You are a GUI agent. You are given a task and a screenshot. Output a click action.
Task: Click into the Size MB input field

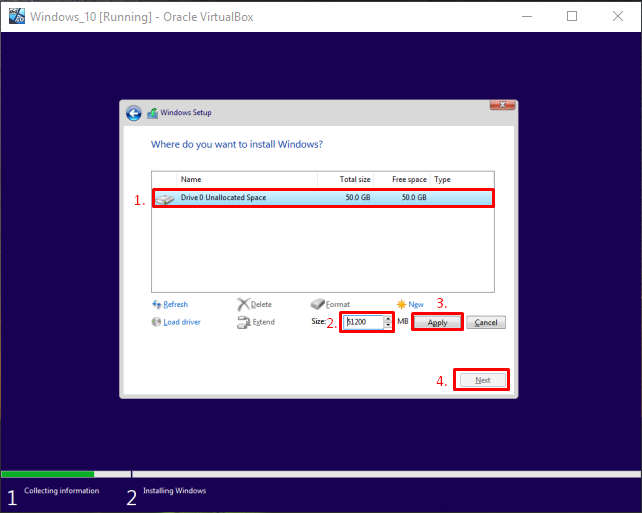pyautogui.click(x=362, y=322)
